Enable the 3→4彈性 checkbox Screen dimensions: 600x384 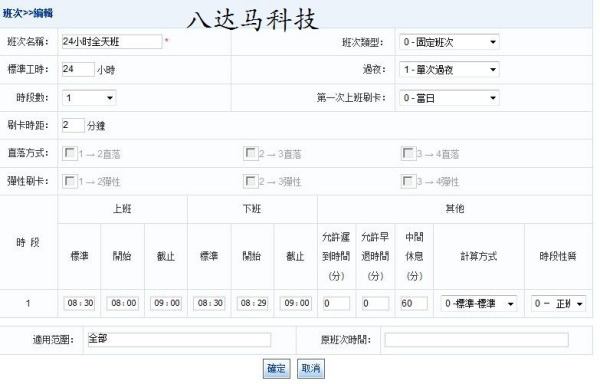click(x=408, y=181)
